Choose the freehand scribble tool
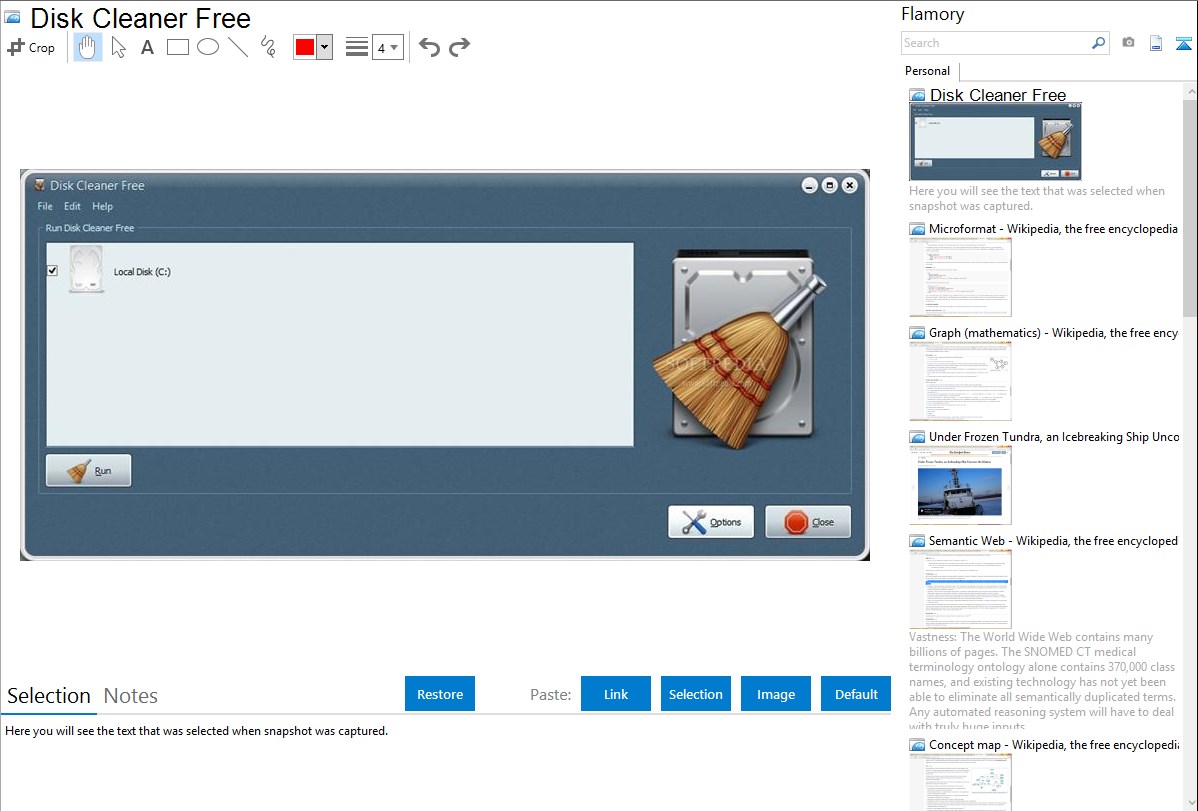 click(x=268, y=47)
